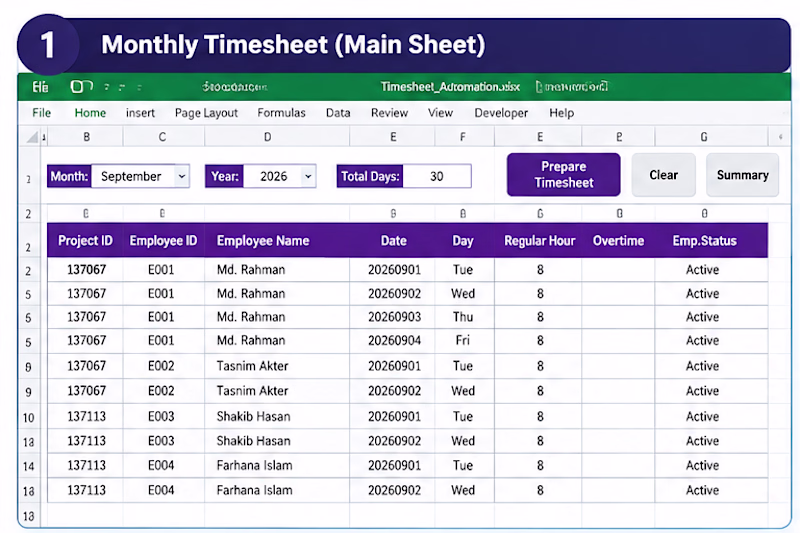Open the Developer tab
The height and width of the screenshot is (533, 800).
point(501,113)
